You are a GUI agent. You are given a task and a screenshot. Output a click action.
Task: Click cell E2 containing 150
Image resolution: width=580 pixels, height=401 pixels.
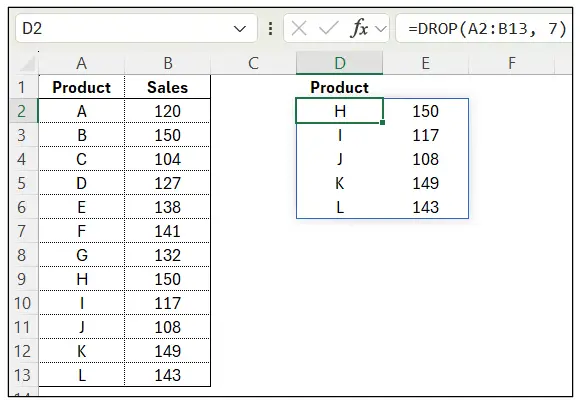coord(425,111)
